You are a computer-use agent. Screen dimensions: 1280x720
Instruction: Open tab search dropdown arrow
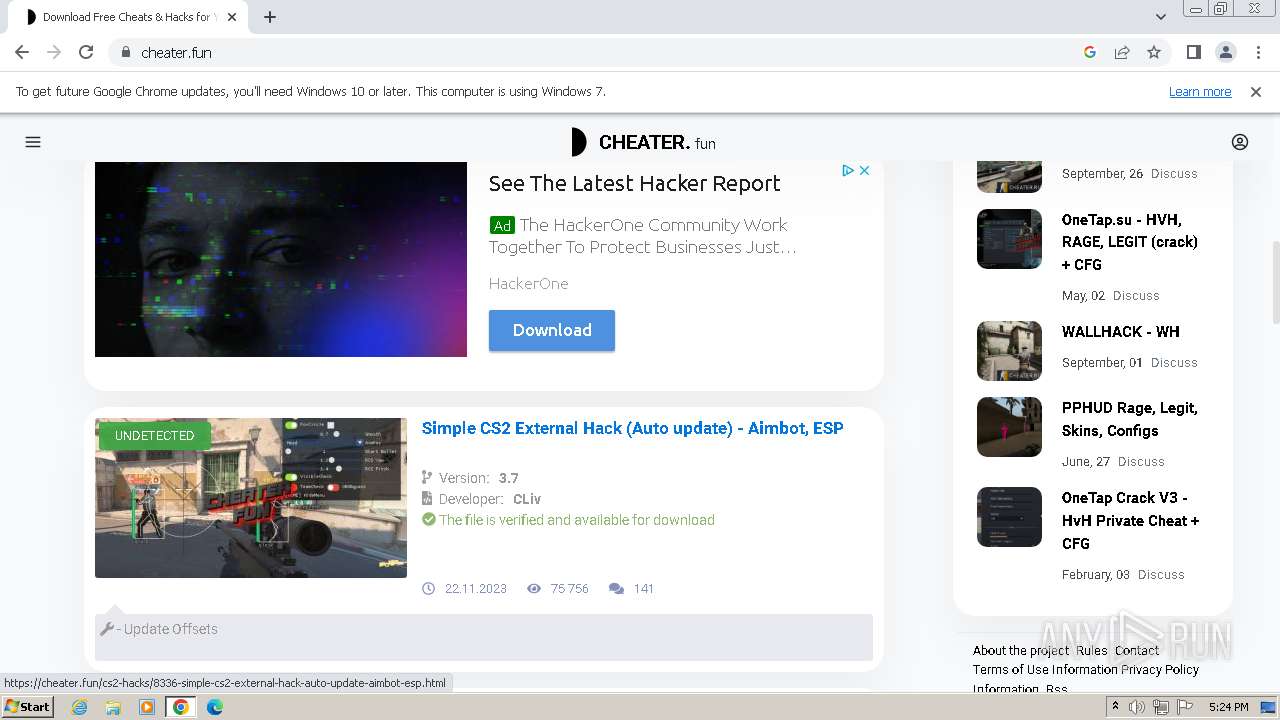(x=1160, y=17)
